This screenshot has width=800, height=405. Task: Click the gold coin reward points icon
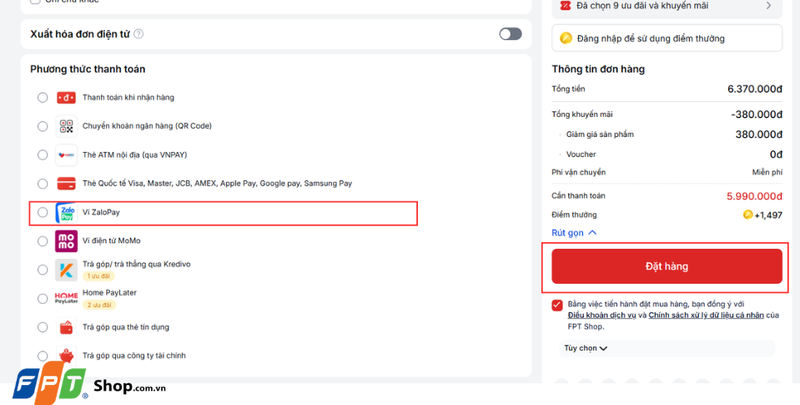coord(566,38)
